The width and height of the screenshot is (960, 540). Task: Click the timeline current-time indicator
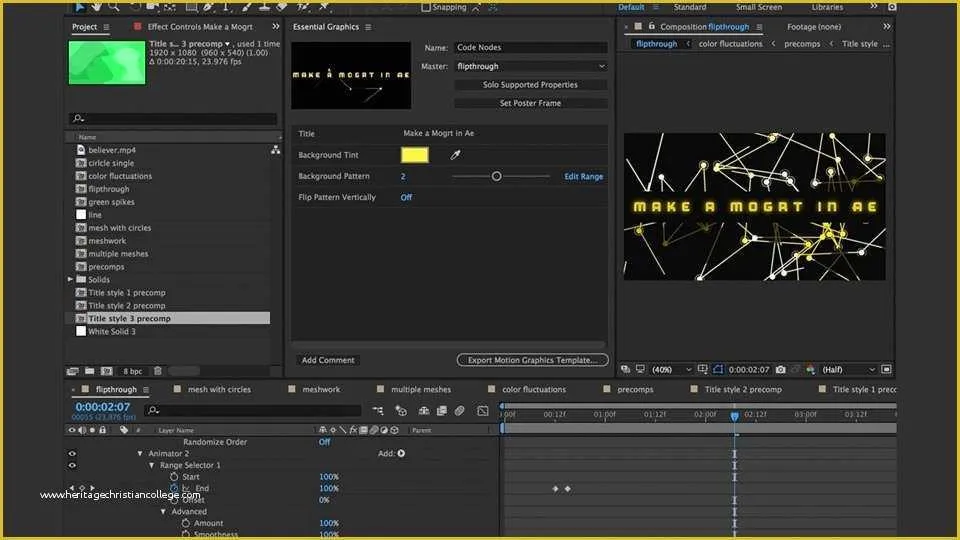click(x=735, y=416)
